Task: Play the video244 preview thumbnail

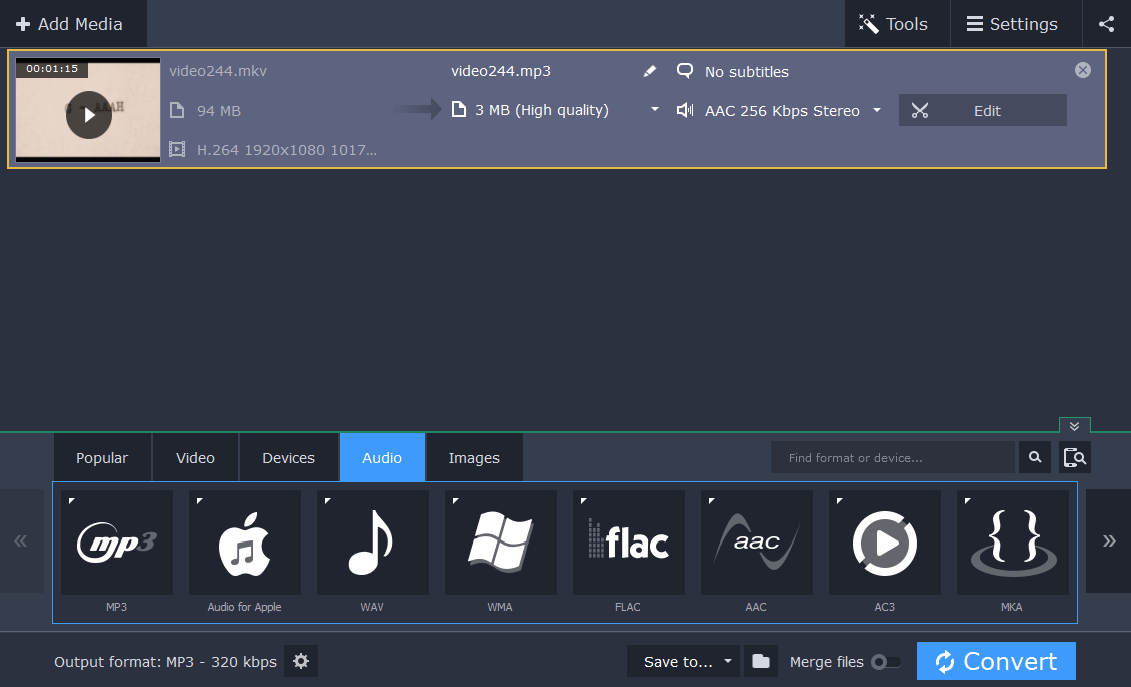Action: [88, 114]
